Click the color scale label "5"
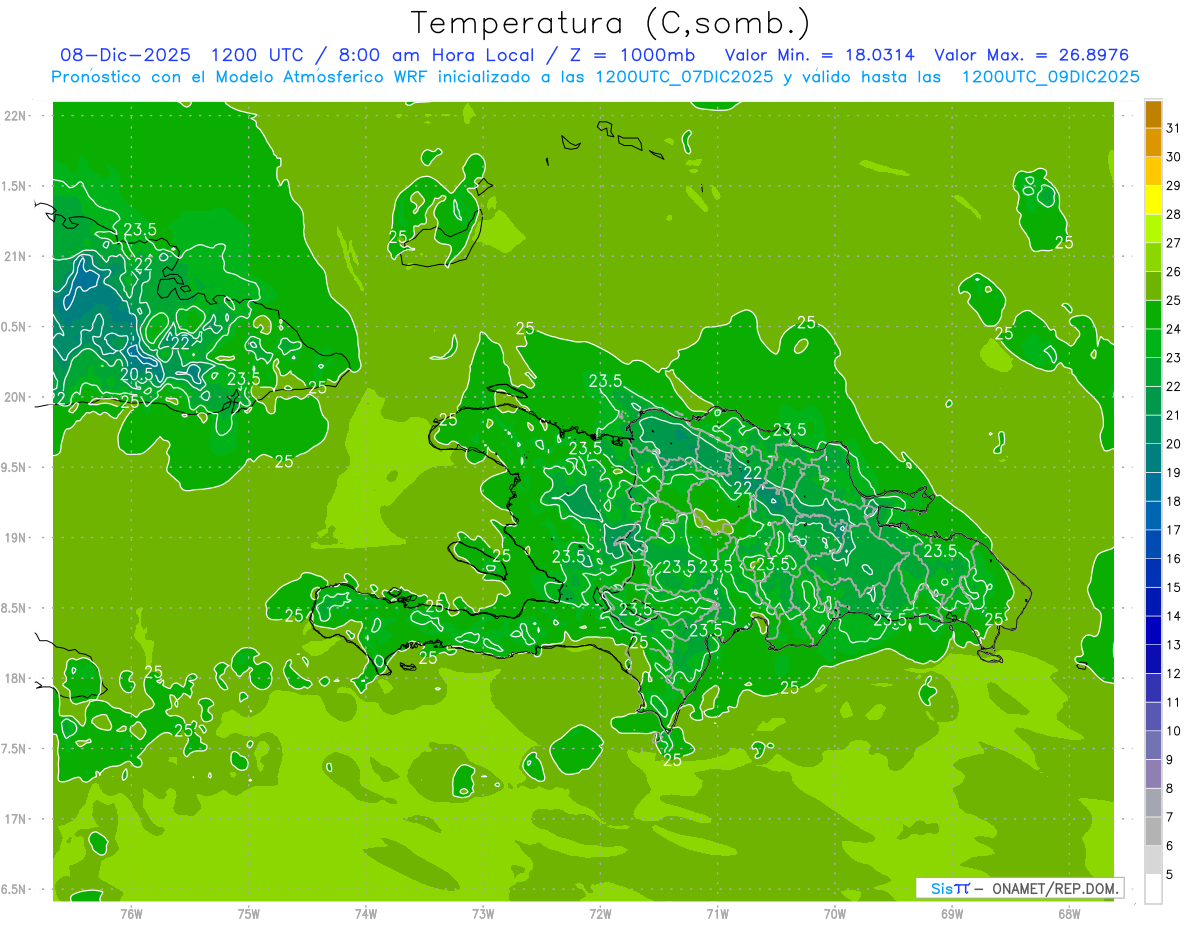This screenshot has height=927, width=1200. [x=1169, y=875]
